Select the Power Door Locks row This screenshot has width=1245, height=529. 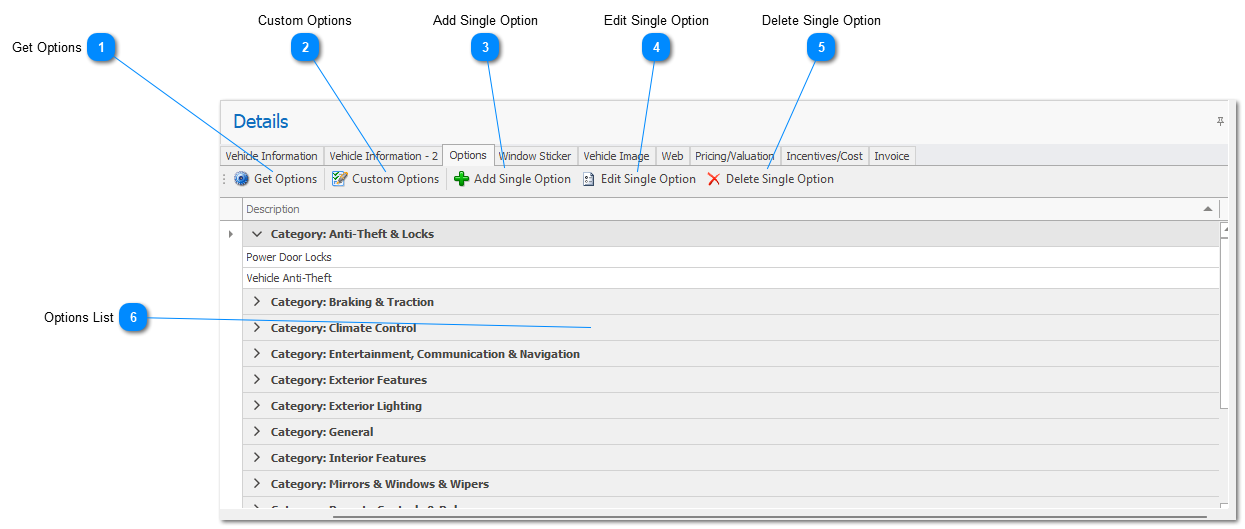click(x=731, y=257)
